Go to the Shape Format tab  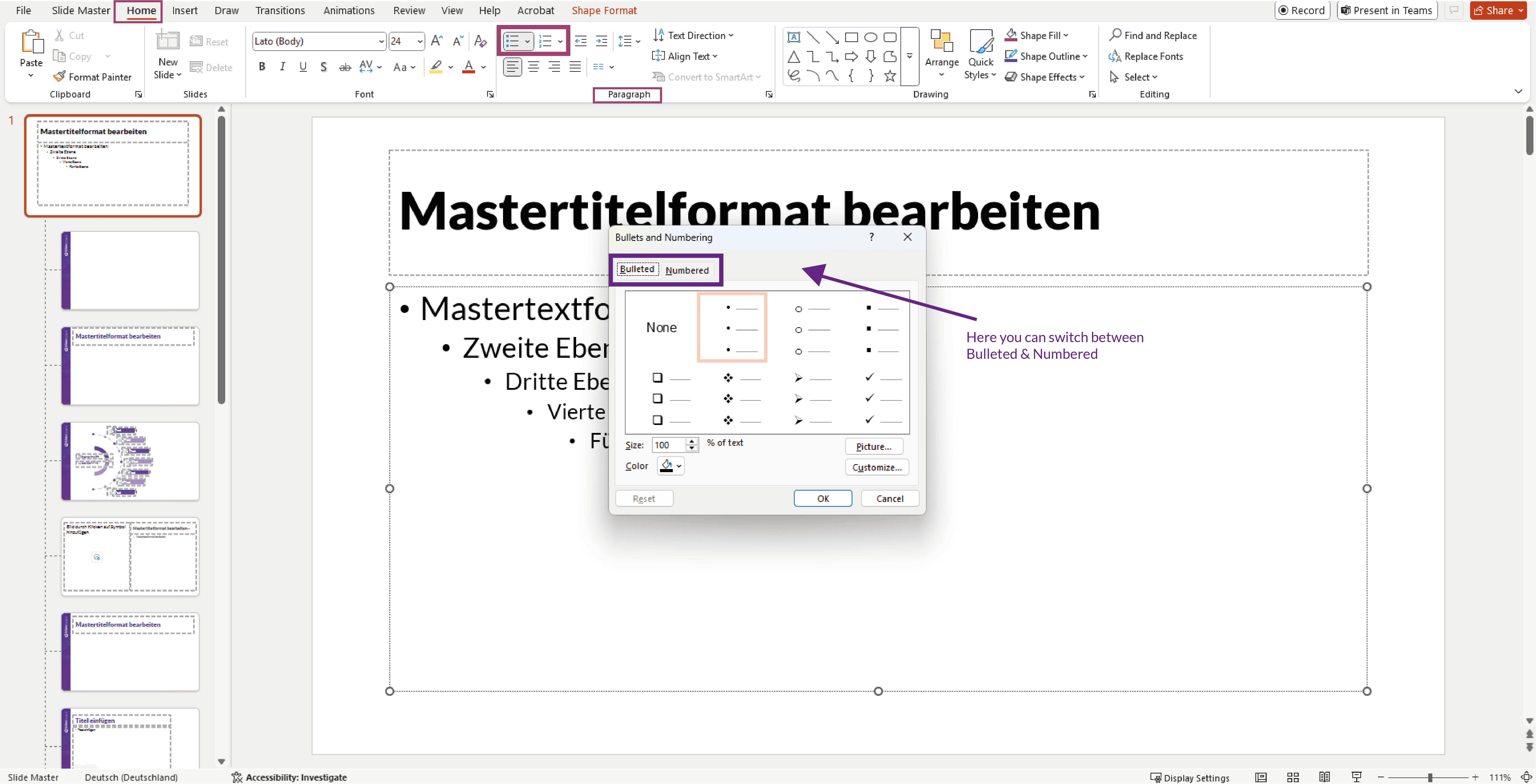coord(604,10)
